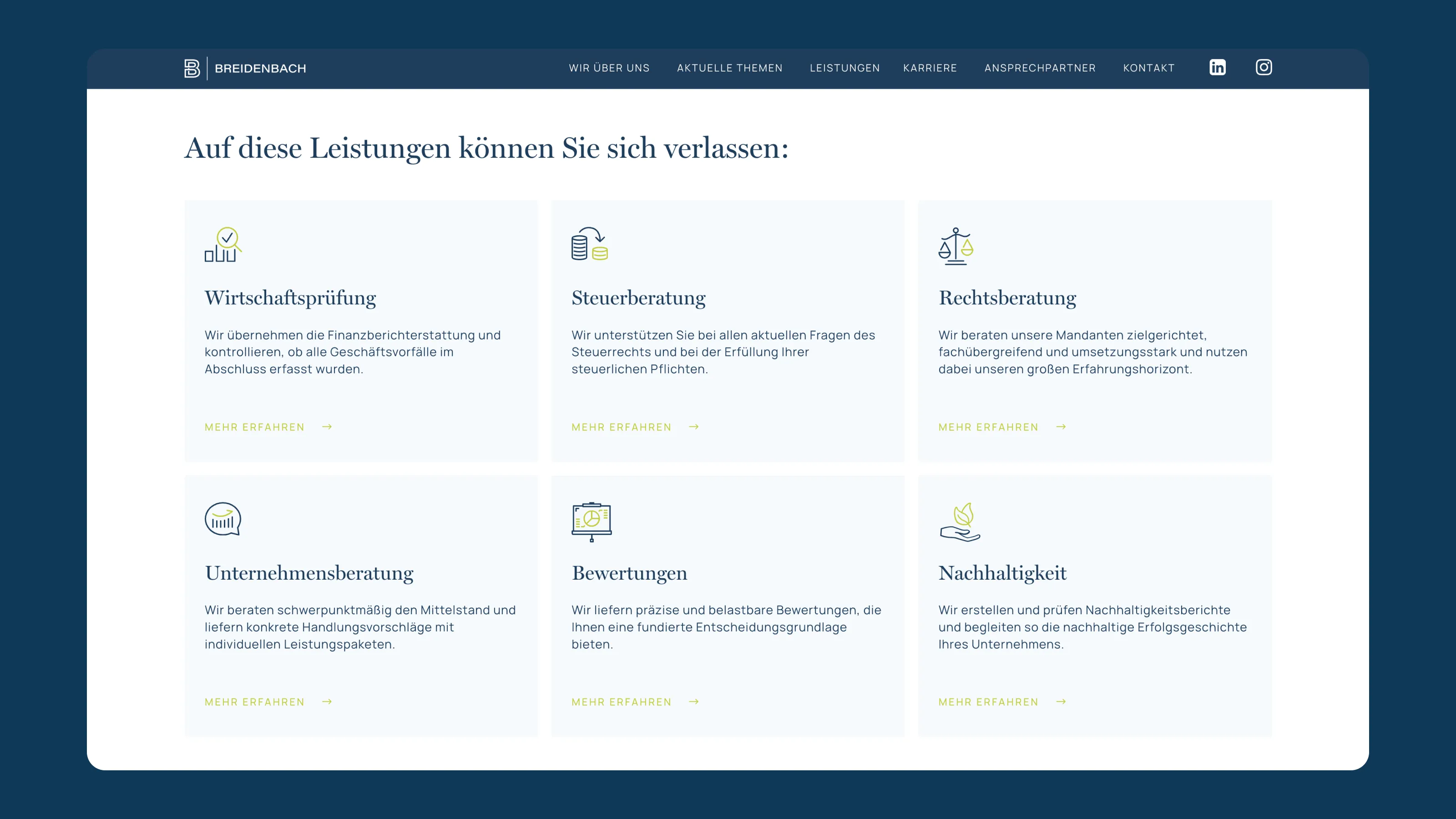Open the LinkedIn profile icon

1217,67
